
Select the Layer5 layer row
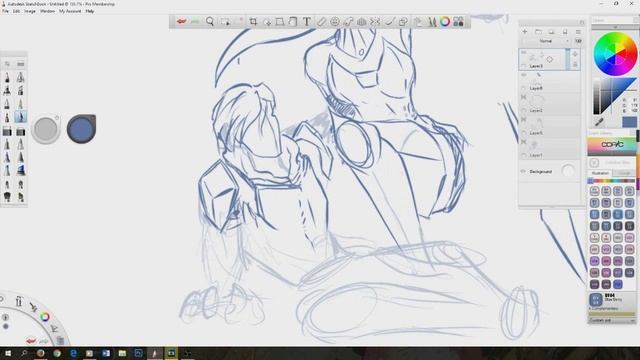coord(549,127)
